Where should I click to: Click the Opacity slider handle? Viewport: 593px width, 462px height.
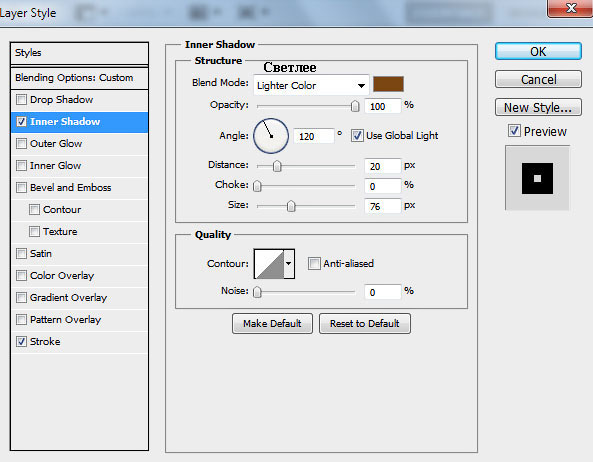point(355,106)
